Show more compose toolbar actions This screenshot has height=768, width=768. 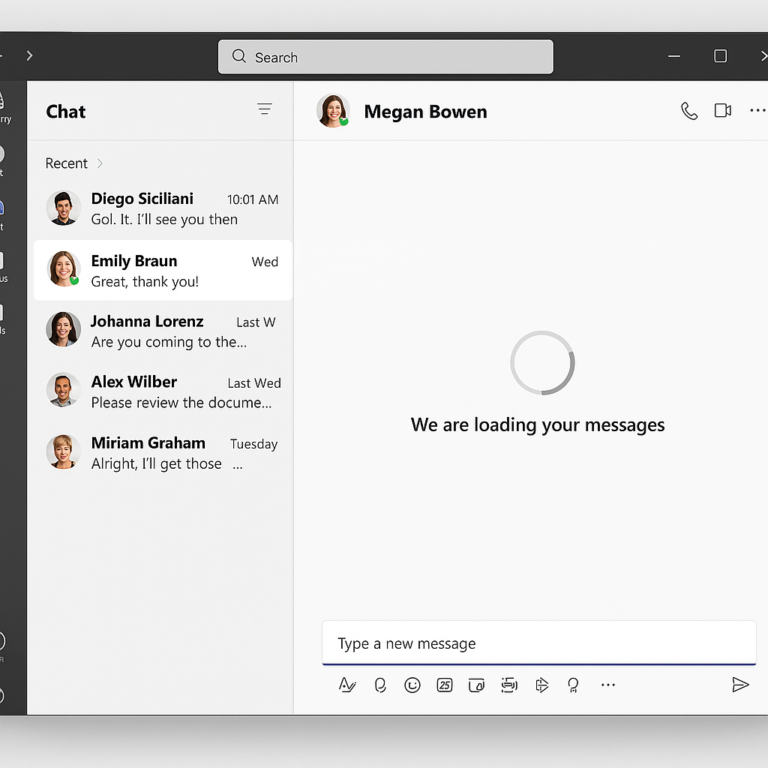(608, 685)
